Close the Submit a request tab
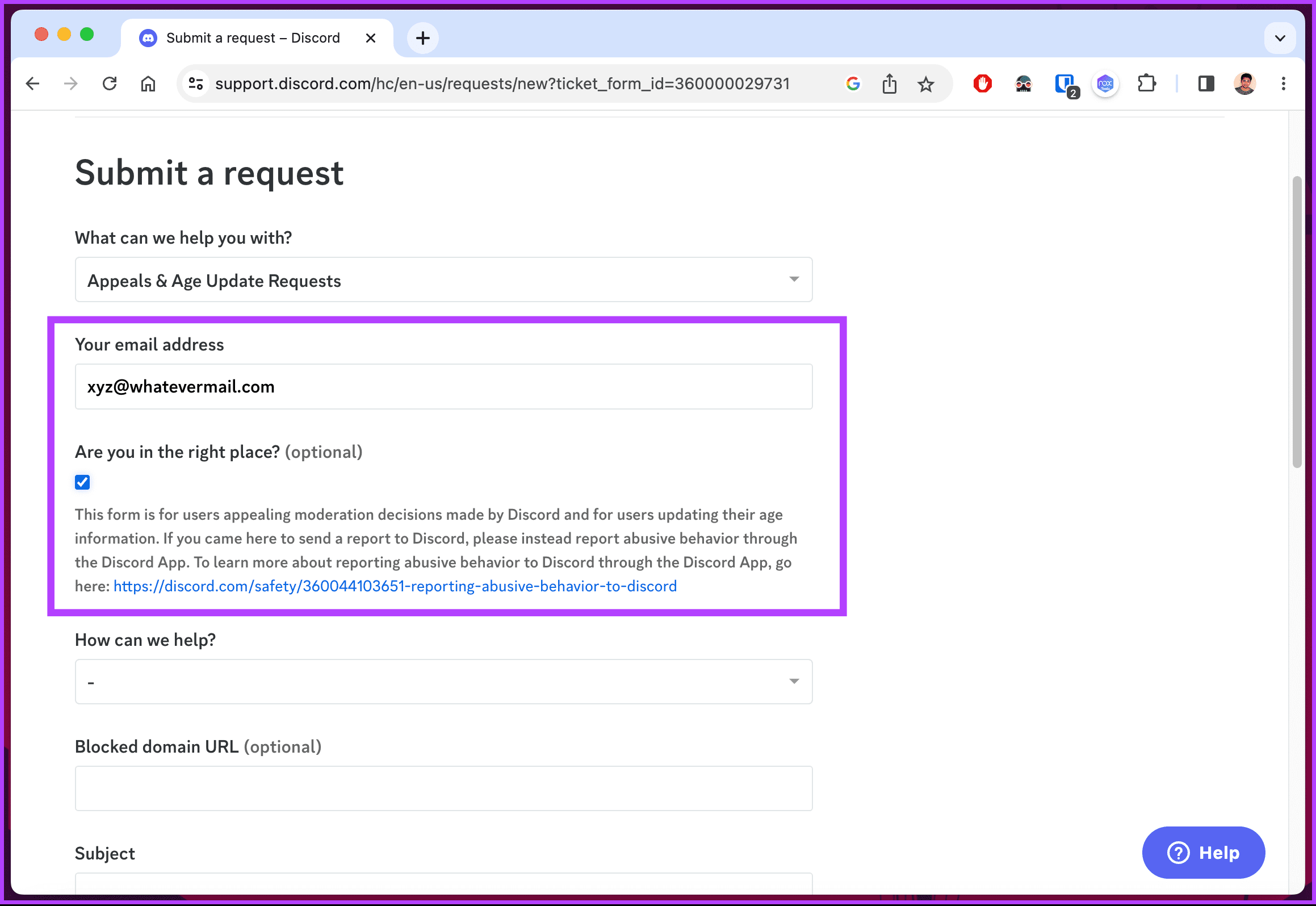The image size is (1316, 906). pos(371,38)
